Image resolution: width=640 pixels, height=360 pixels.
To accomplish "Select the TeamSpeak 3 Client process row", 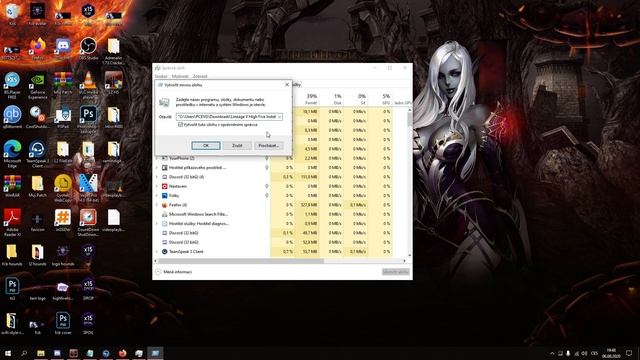I will (x=273, y=252).
